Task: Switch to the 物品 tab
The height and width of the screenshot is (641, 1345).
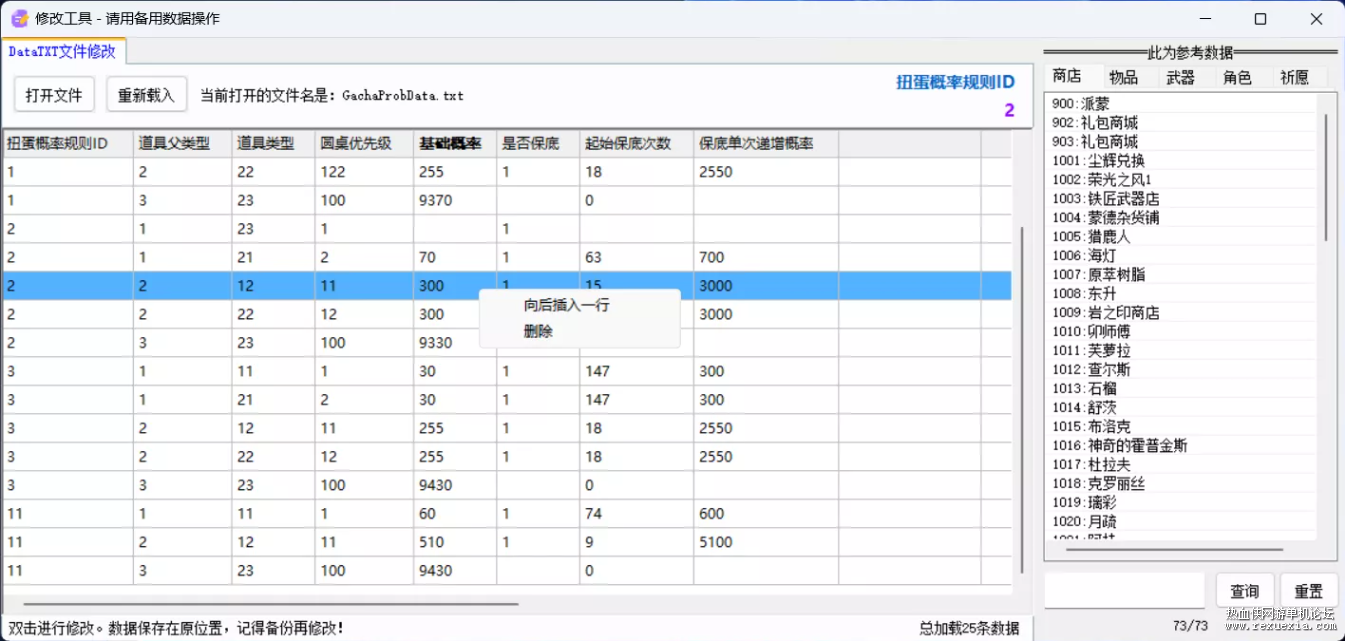Action: coord(1123,77)
